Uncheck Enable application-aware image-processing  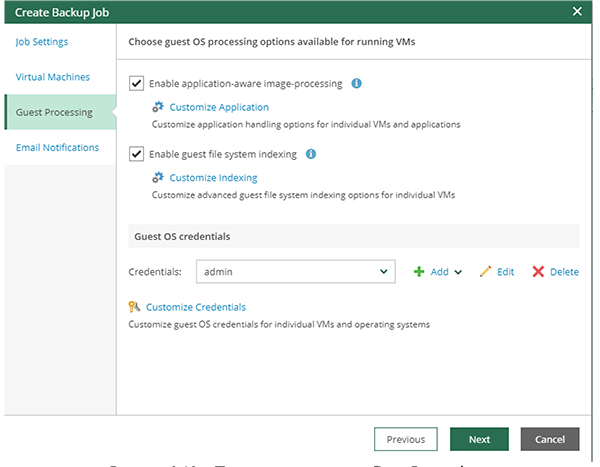pyautogui.click(x=137, y=84)
